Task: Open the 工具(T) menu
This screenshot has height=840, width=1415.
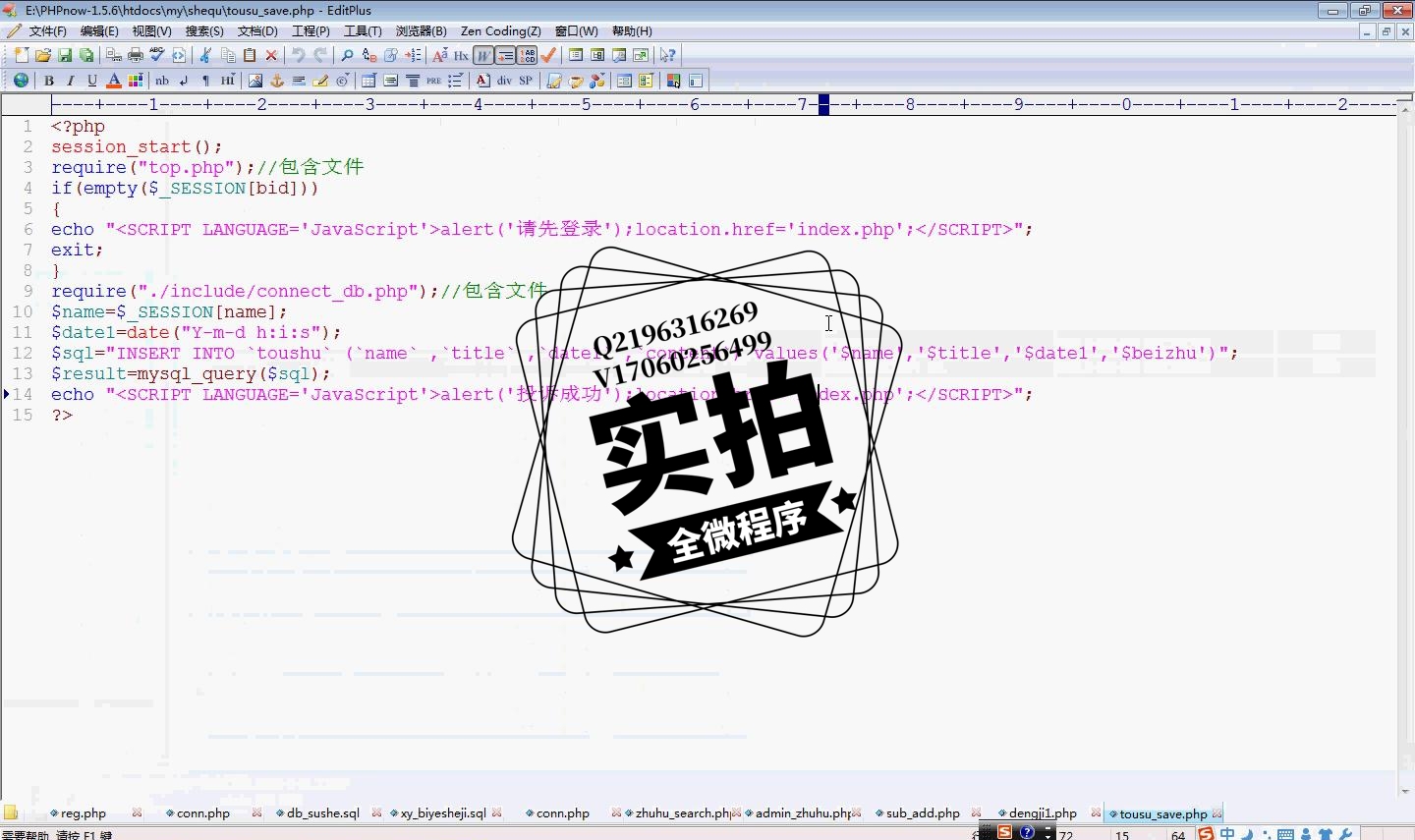Action: click(x=363, y=31)
